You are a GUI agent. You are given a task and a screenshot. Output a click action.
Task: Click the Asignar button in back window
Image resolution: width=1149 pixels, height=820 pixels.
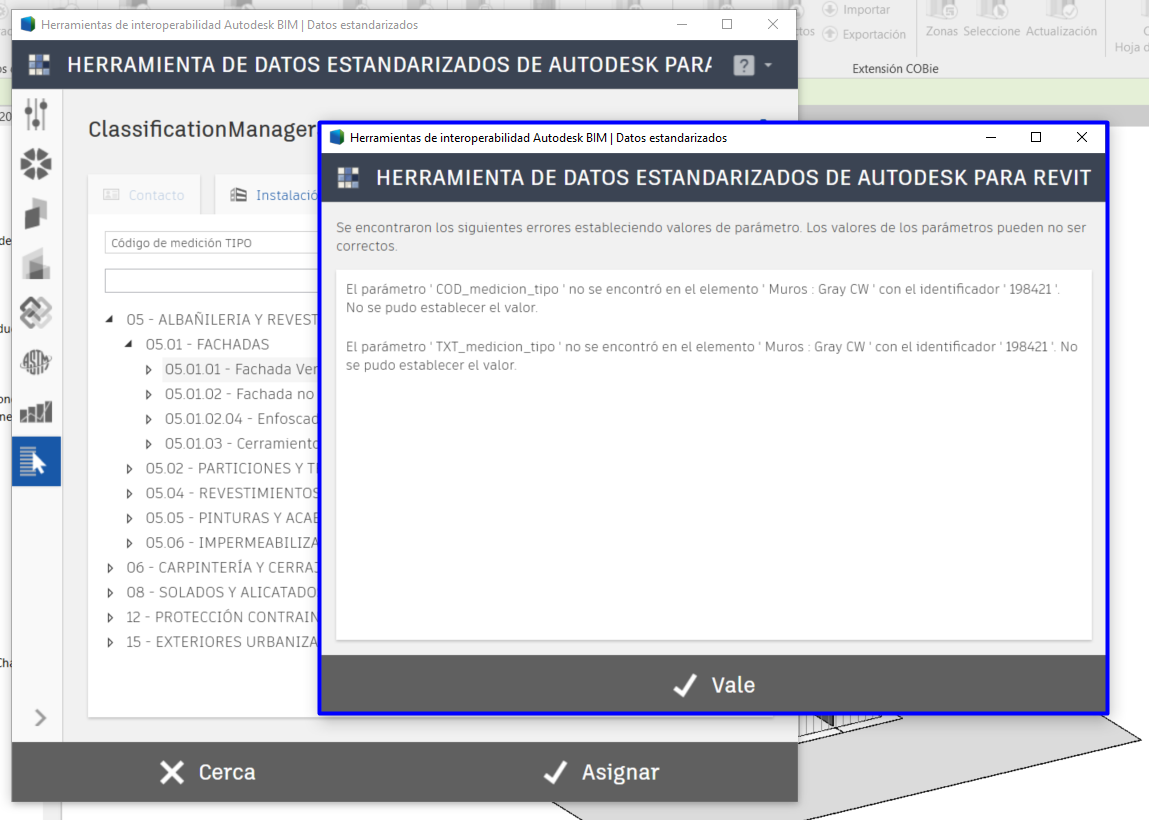(x=602, y=772)
